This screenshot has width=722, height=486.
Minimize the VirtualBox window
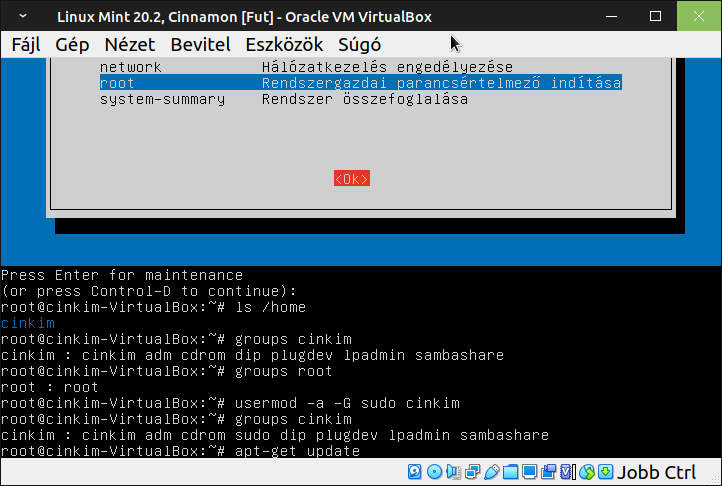(x=611, y=16)
